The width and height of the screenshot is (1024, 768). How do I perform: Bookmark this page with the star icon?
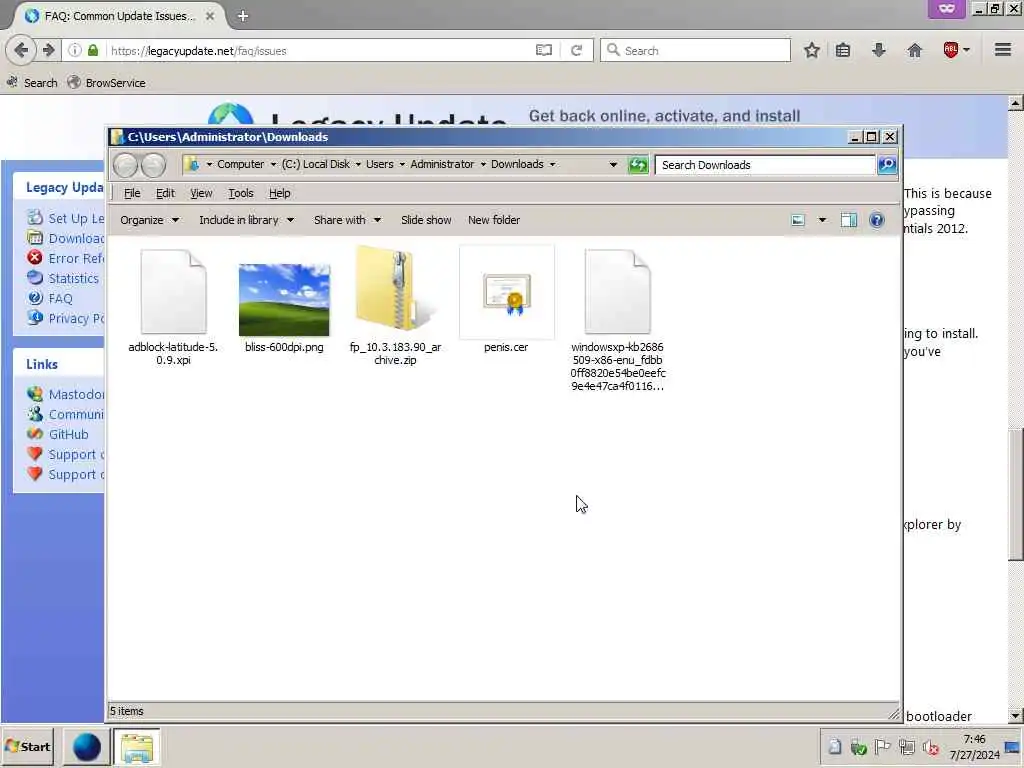click(812, 50)
